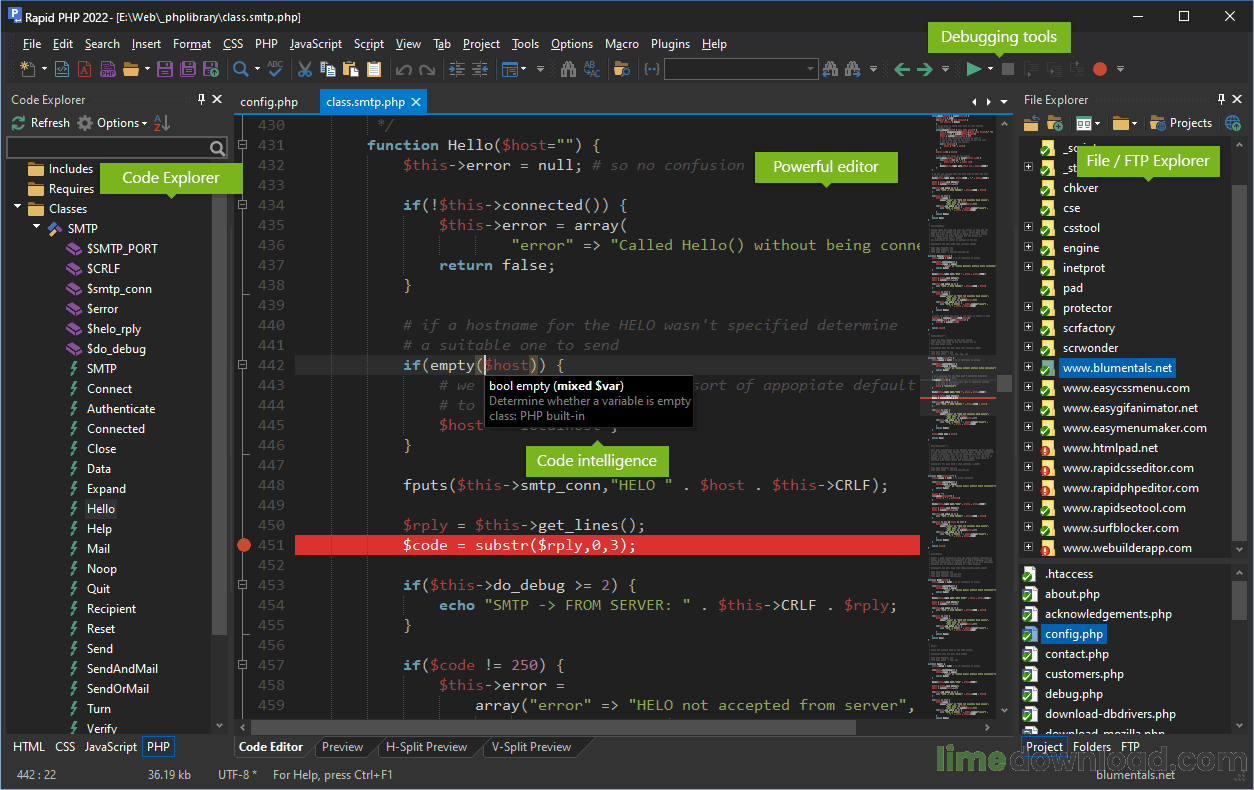Collapse the Classes tree node
The width and height of the screenshot is (1254, 790).
pyautogui.click(x=18, y=208)
